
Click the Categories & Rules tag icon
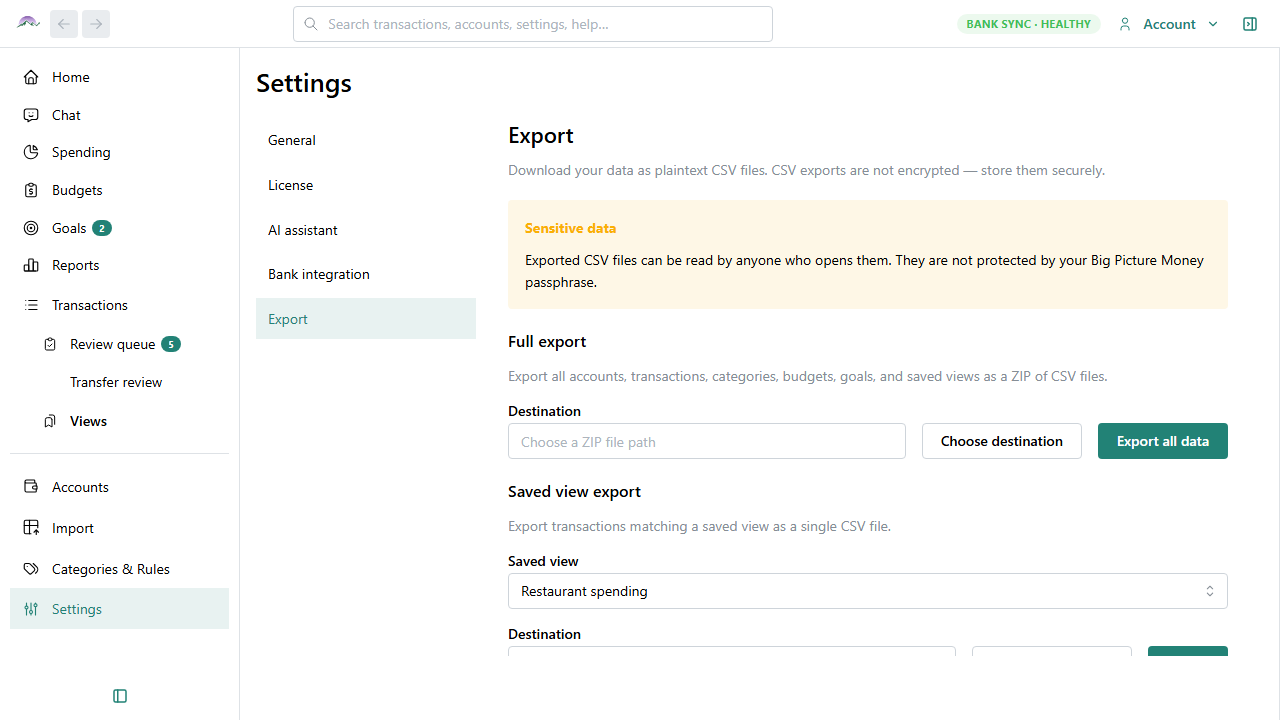pos(31,569)
